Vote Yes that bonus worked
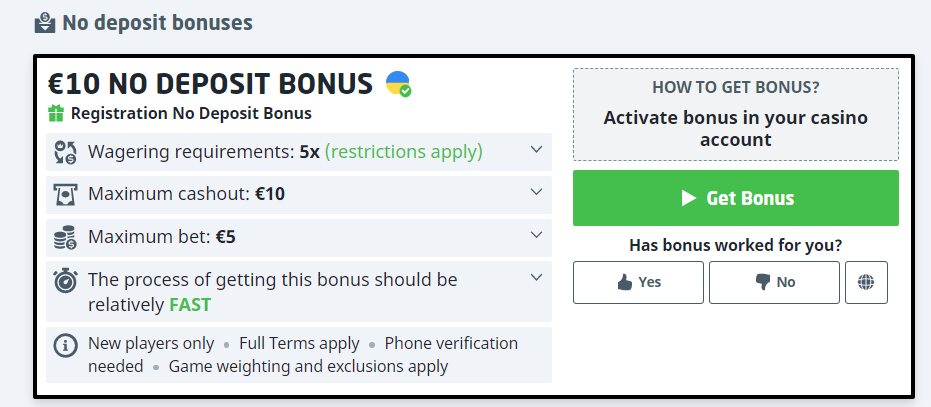 point(638,282)
